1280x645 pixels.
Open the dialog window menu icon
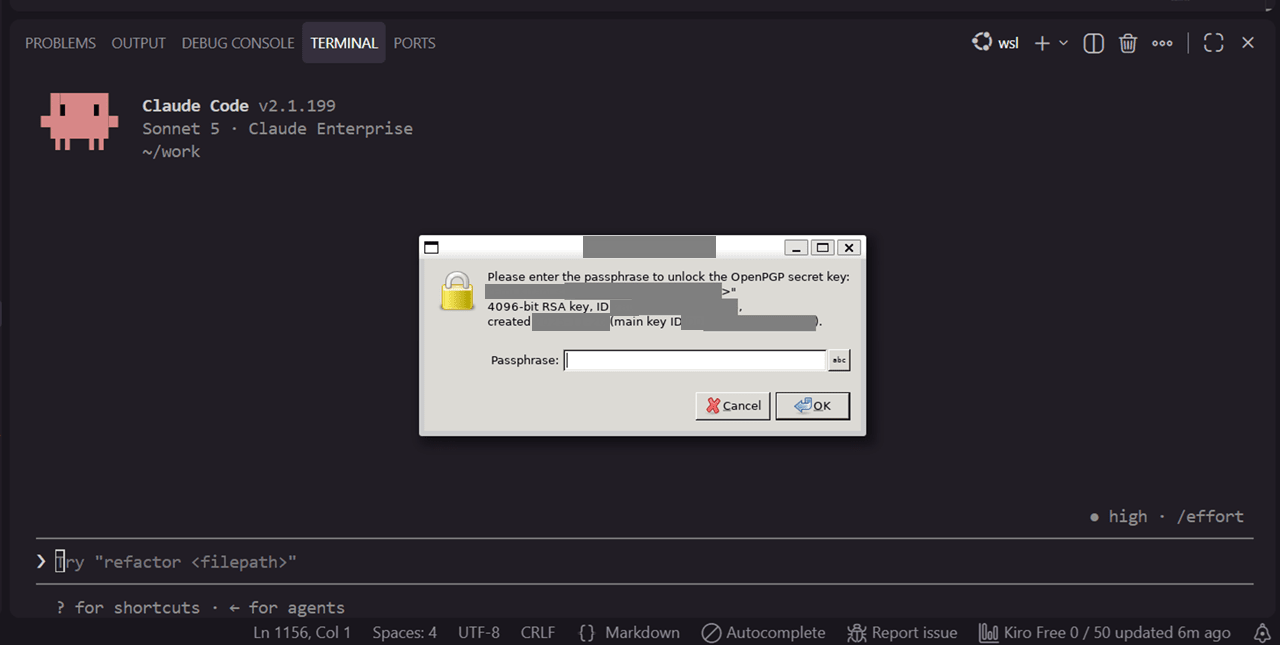(x=432, y=247)
